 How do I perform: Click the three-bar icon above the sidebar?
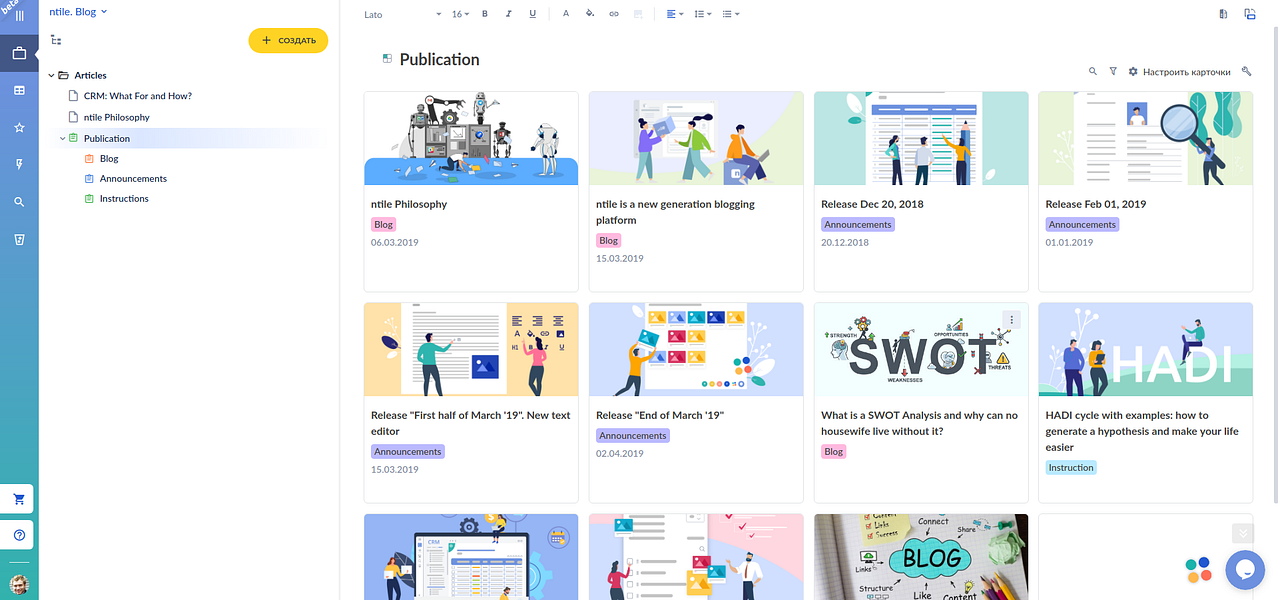coord(19,16)
